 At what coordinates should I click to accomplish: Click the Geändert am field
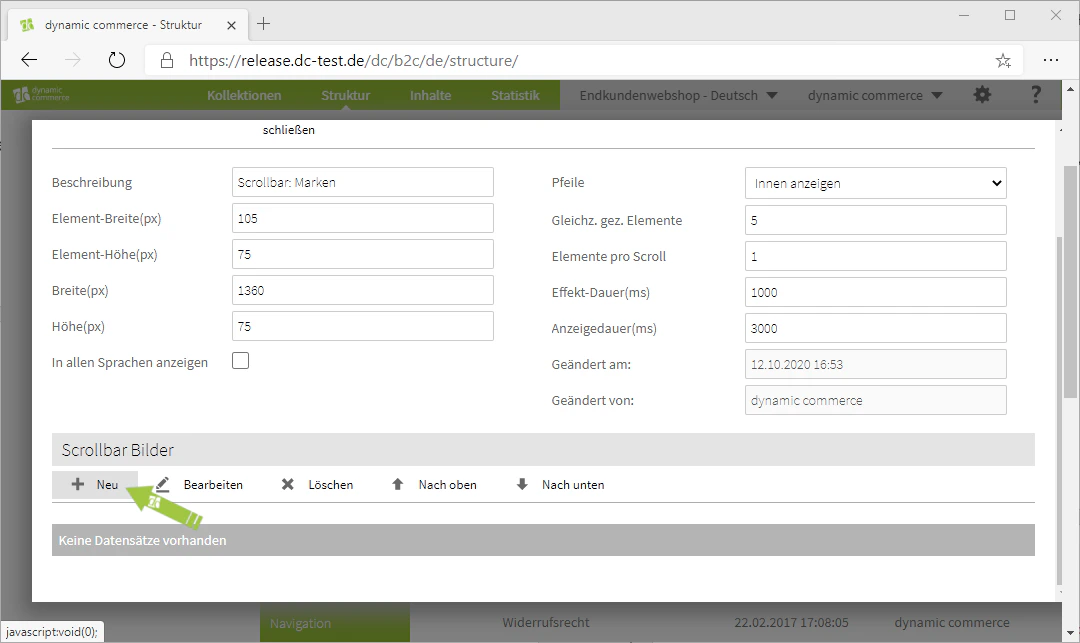875,364
